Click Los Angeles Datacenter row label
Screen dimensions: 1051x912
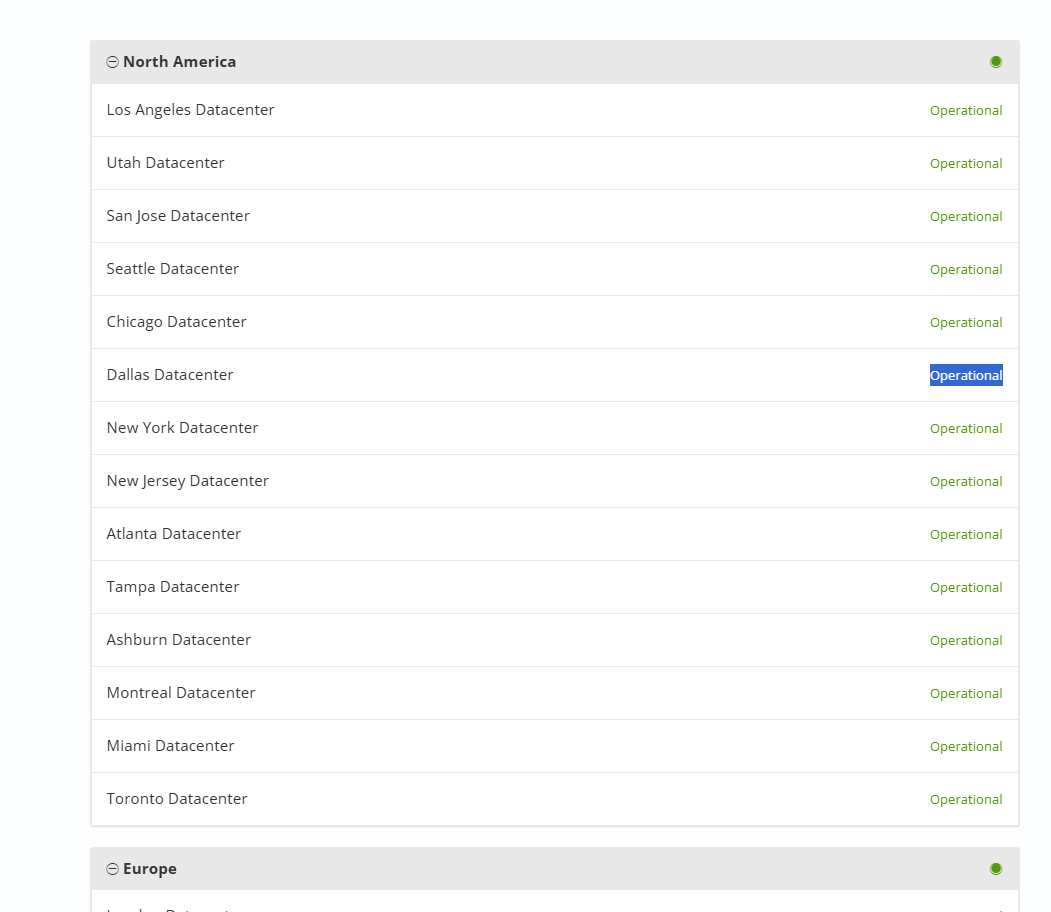point(190,110)
